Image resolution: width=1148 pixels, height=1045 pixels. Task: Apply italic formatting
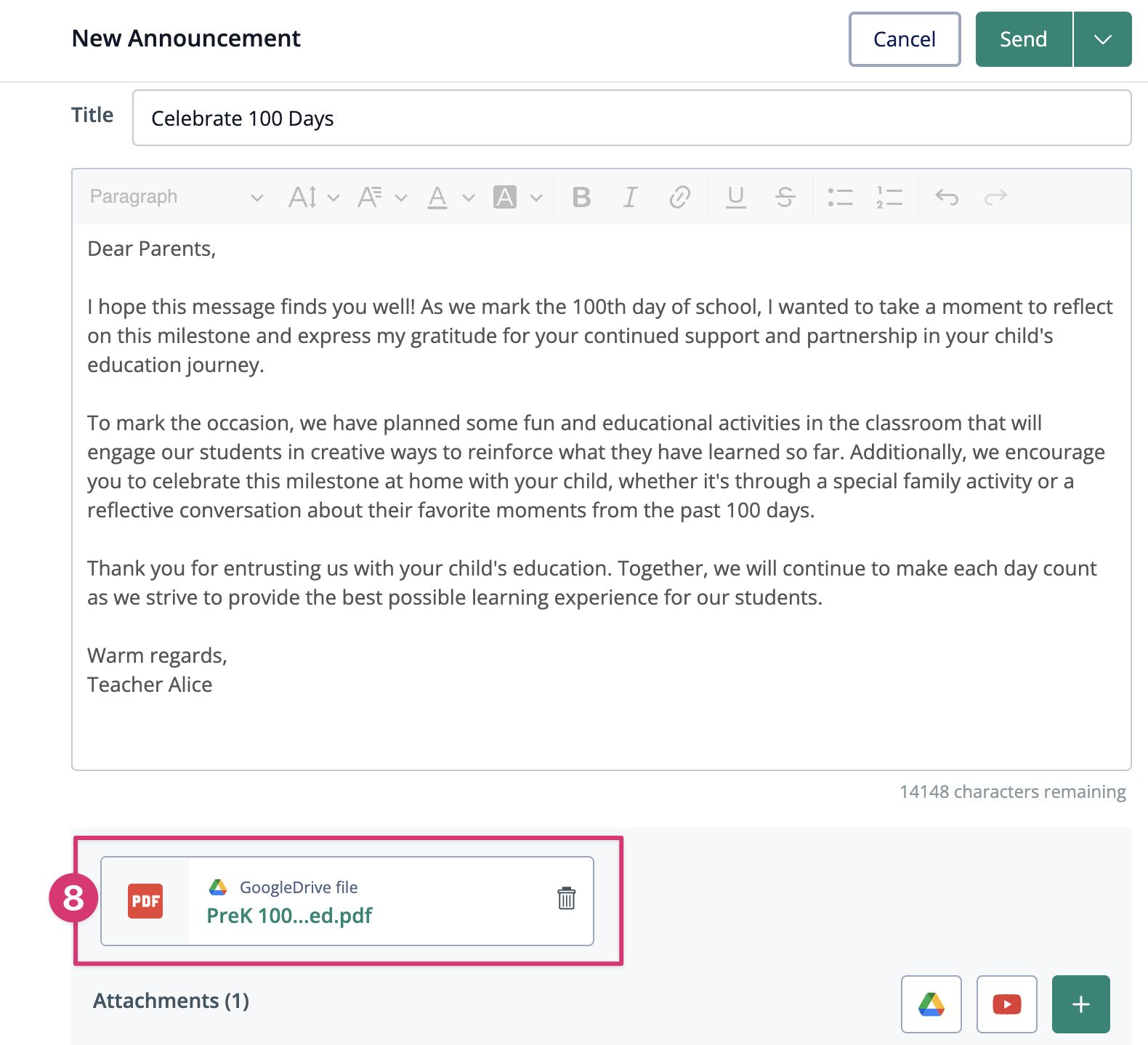[630, 197]
